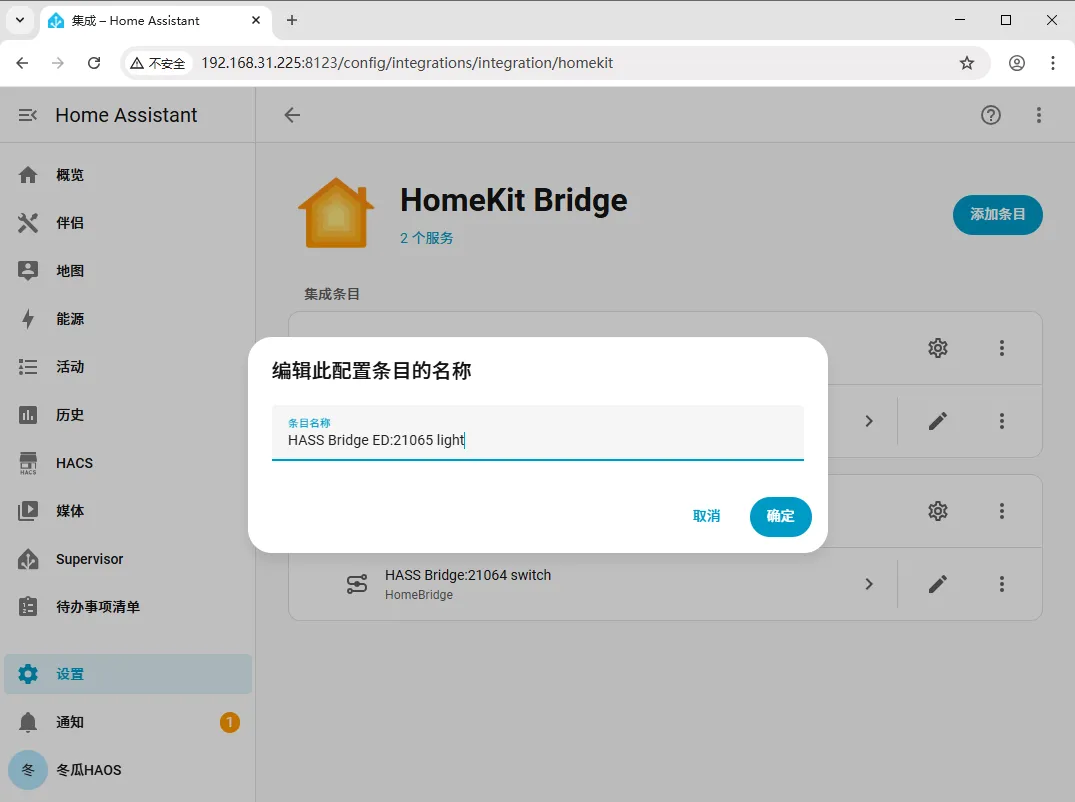The height and width of the screenshot is (802, 1075).
Task: Click the HASS Bridge:21064 switch text
Action: [468, 575]
